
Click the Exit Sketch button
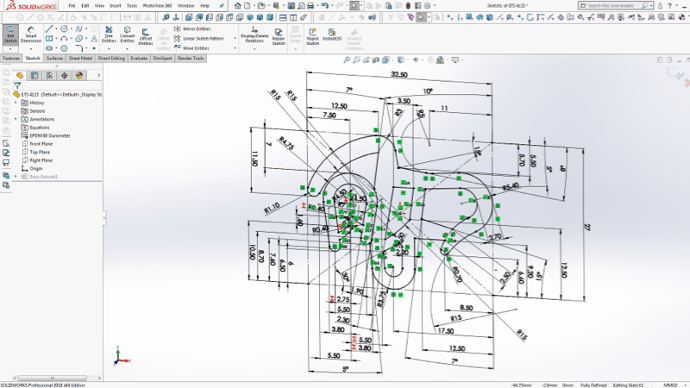[10, 34]
